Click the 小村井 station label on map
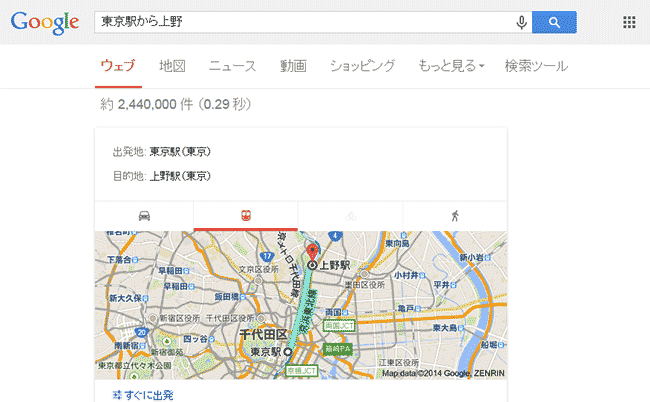This screenshot has width=650, height=402. [406, 275]
